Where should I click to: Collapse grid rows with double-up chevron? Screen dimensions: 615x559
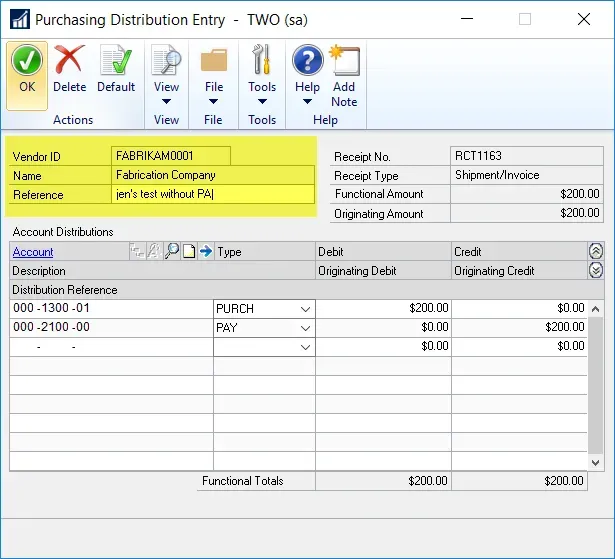(x=596, y=252)
